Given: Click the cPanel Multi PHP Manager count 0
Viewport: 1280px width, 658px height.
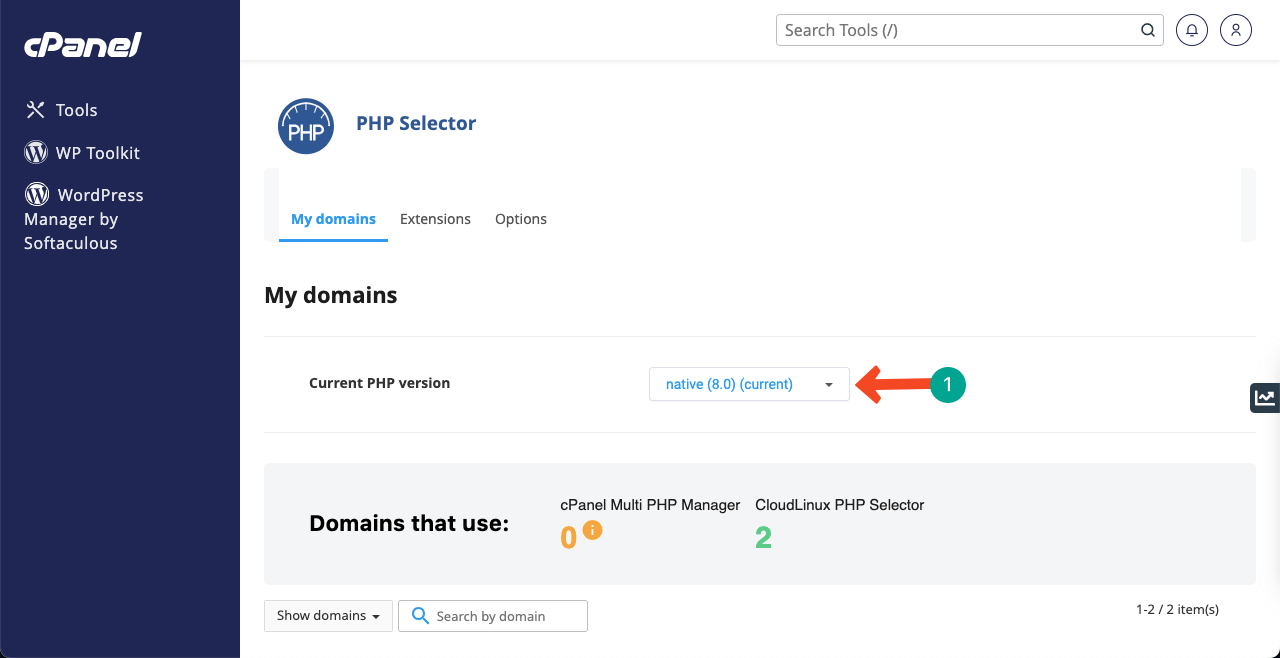Looking at the screenshot, I should coord(569,538).
